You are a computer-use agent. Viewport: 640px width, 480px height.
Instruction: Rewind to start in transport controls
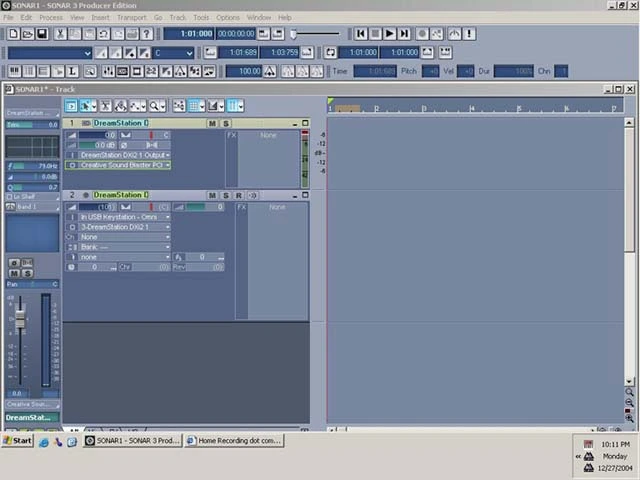(361, 34)
